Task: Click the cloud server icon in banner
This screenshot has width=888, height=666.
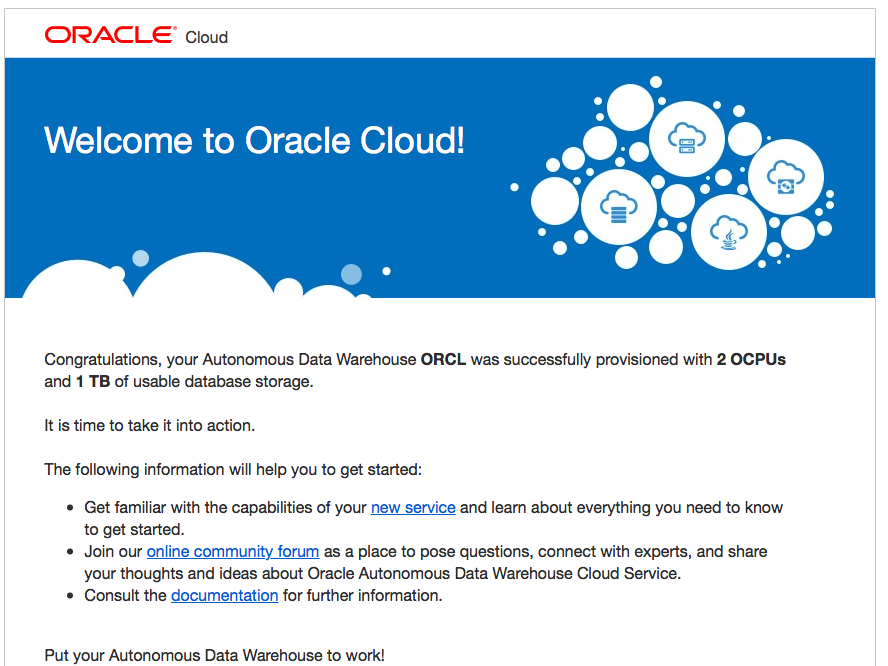Action: pos(686,138)
